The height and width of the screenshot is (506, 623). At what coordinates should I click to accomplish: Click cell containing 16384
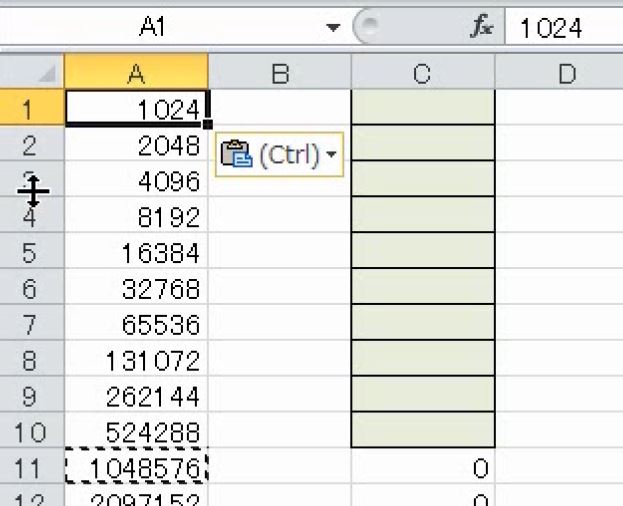[x=136, y=251]
